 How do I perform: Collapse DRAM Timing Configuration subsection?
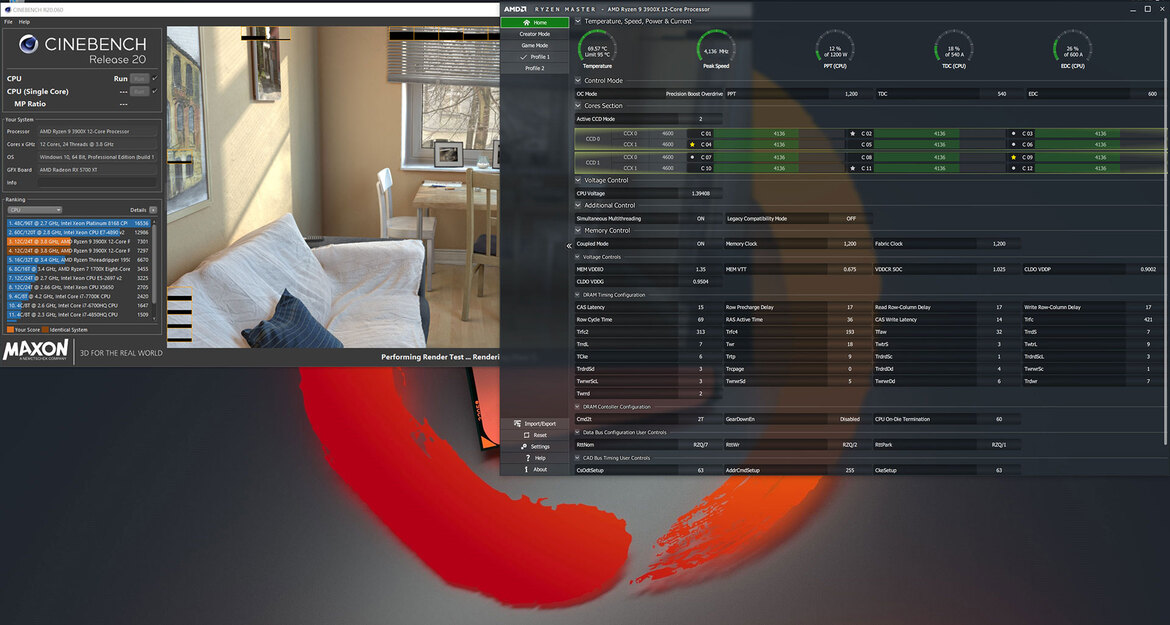578,295
